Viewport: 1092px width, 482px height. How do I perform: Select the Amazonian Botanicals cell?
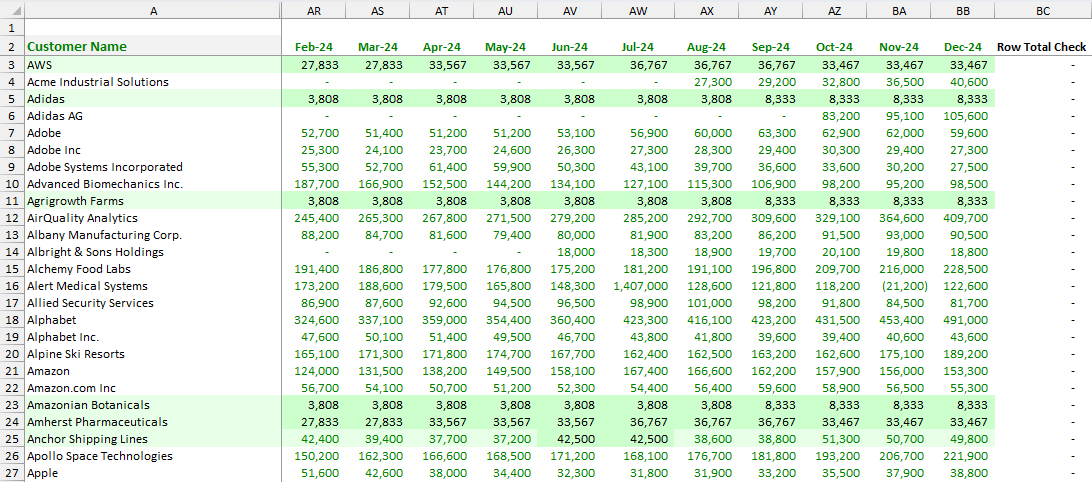pyautogui.click(x=153, y=405)
